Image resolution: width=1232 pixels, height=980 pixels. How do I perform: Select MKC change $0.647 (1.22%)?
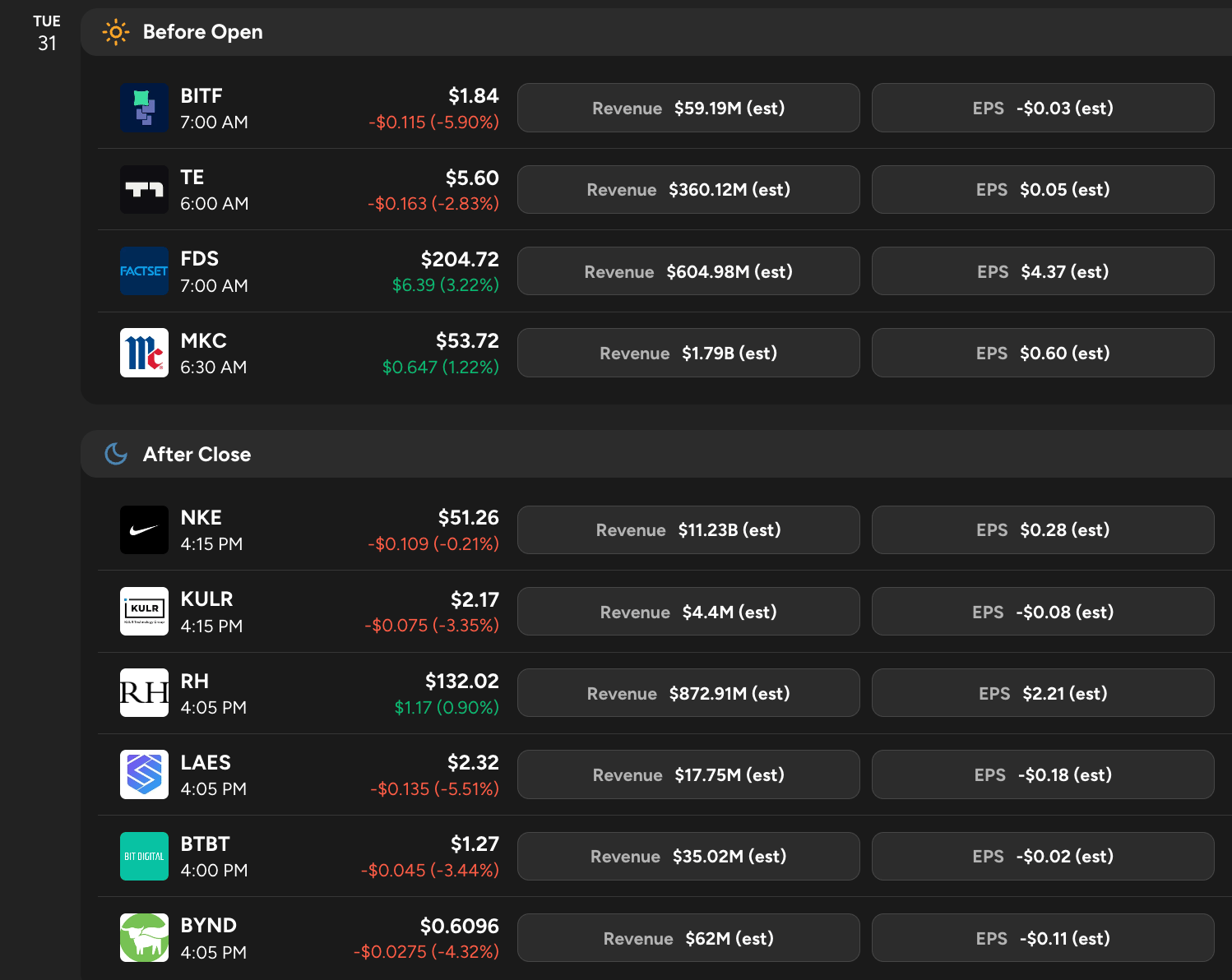(x=441, y=367)
